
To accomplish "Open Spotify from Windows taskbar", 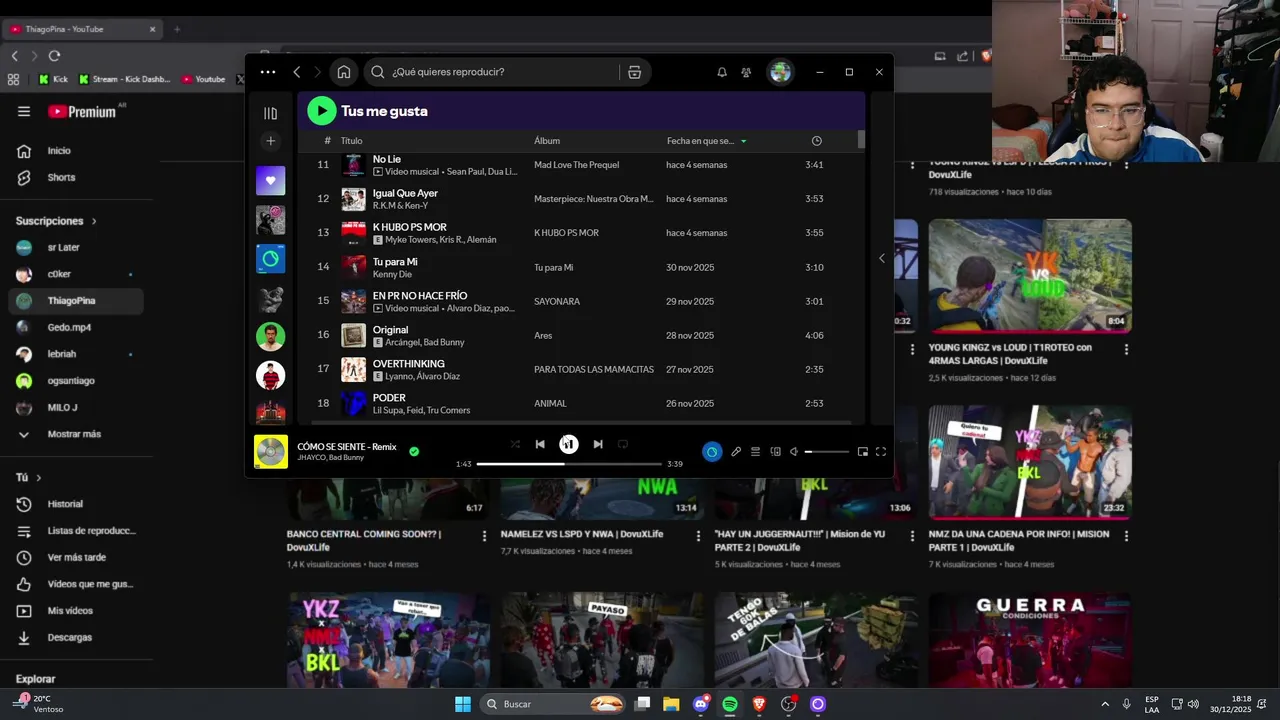I will tap(730, 704).
